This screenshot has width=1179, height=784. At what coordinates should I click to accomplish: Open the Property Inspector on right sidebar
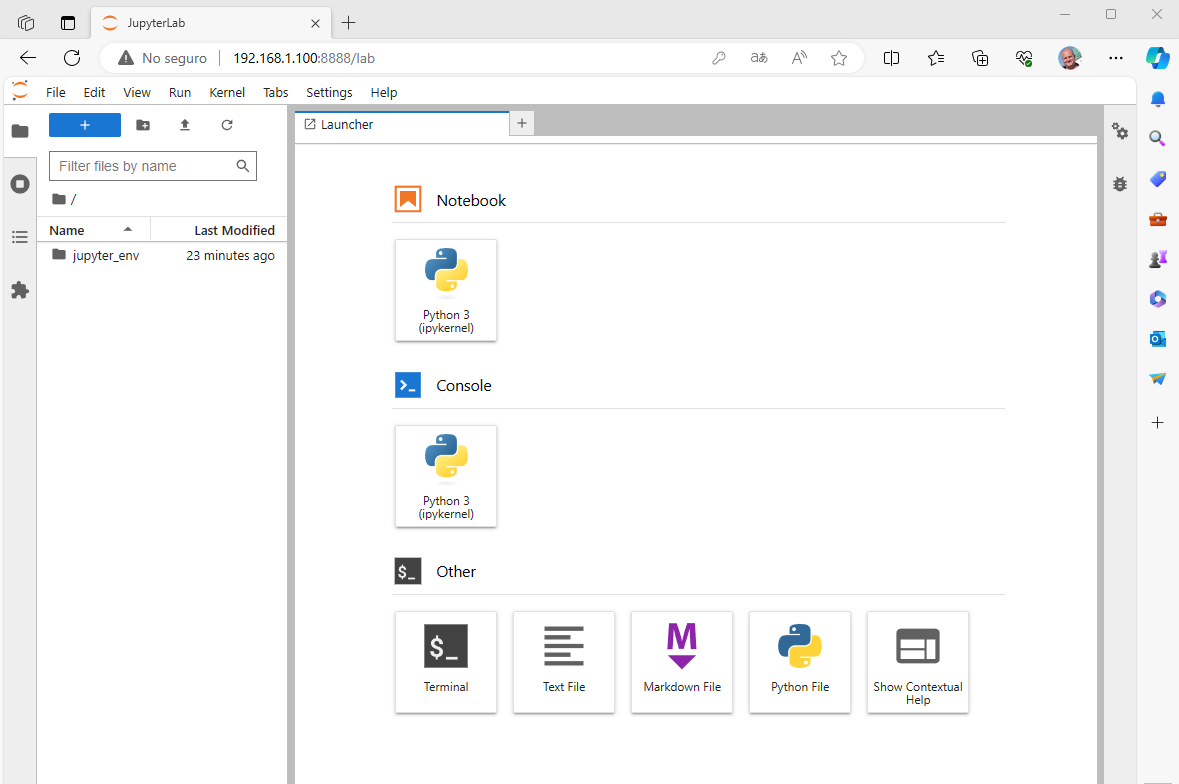[x=1120, y=132]
